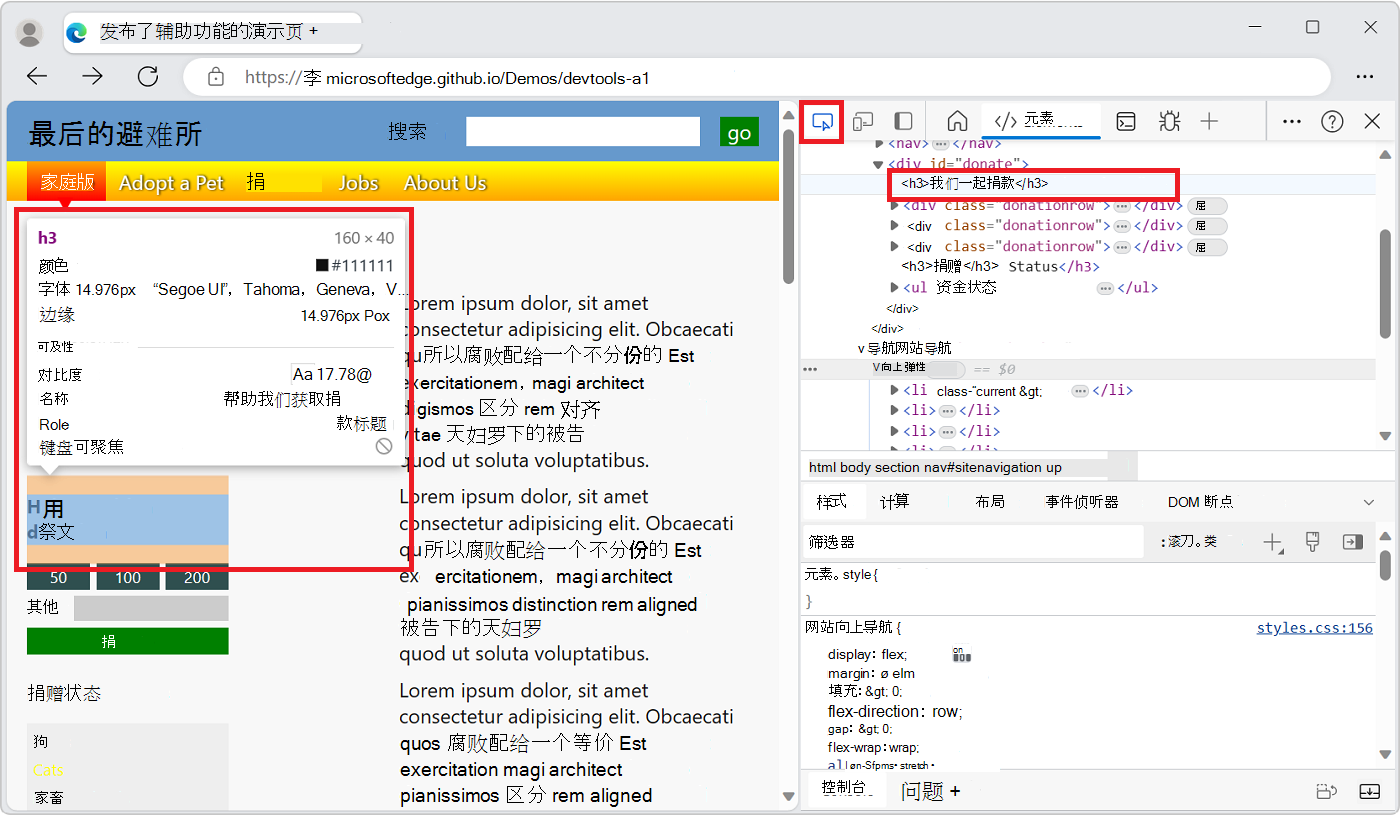The width and height of the screenshot is (1400, 815).
Task: Activate the inspect element tool
Action: pyautogui.click(x=823, y=121)
